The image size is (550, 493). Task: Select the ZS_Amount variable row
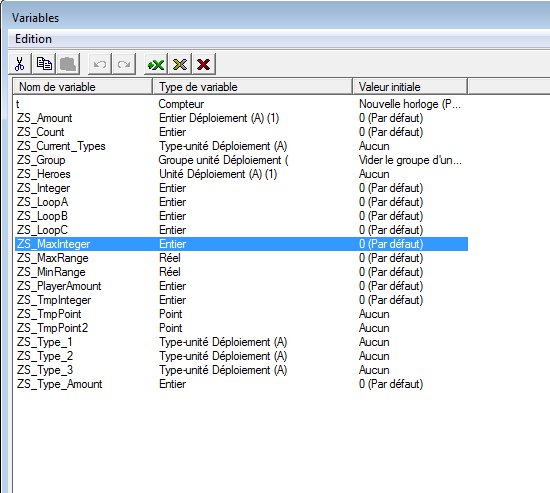(x=241, y=118)
